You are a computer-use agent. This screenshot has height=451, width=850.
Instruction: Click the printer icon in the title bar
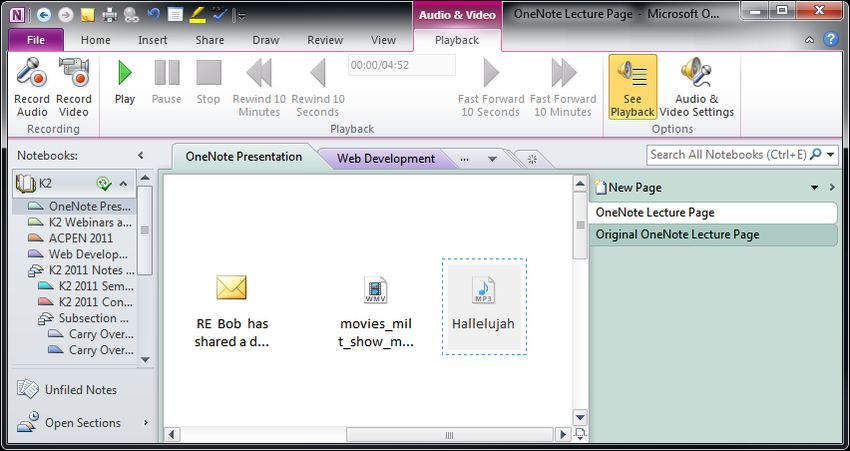(x=110, y=15)
